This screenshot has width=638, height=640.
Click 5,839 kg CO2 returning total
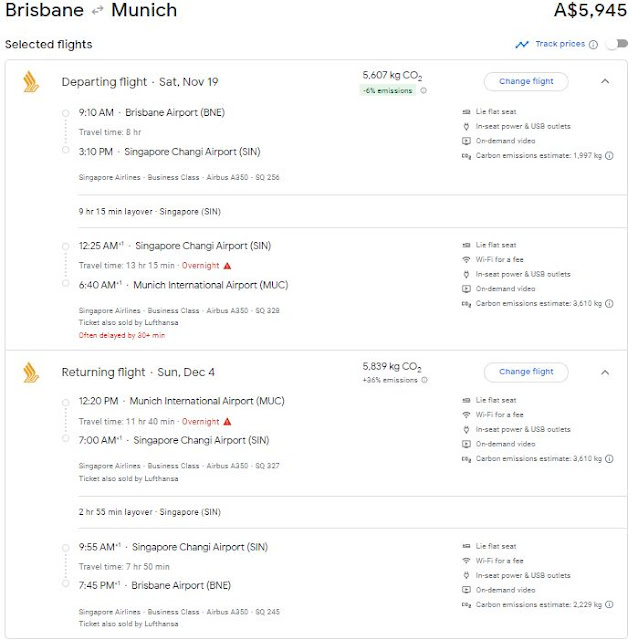pos(392,367)
